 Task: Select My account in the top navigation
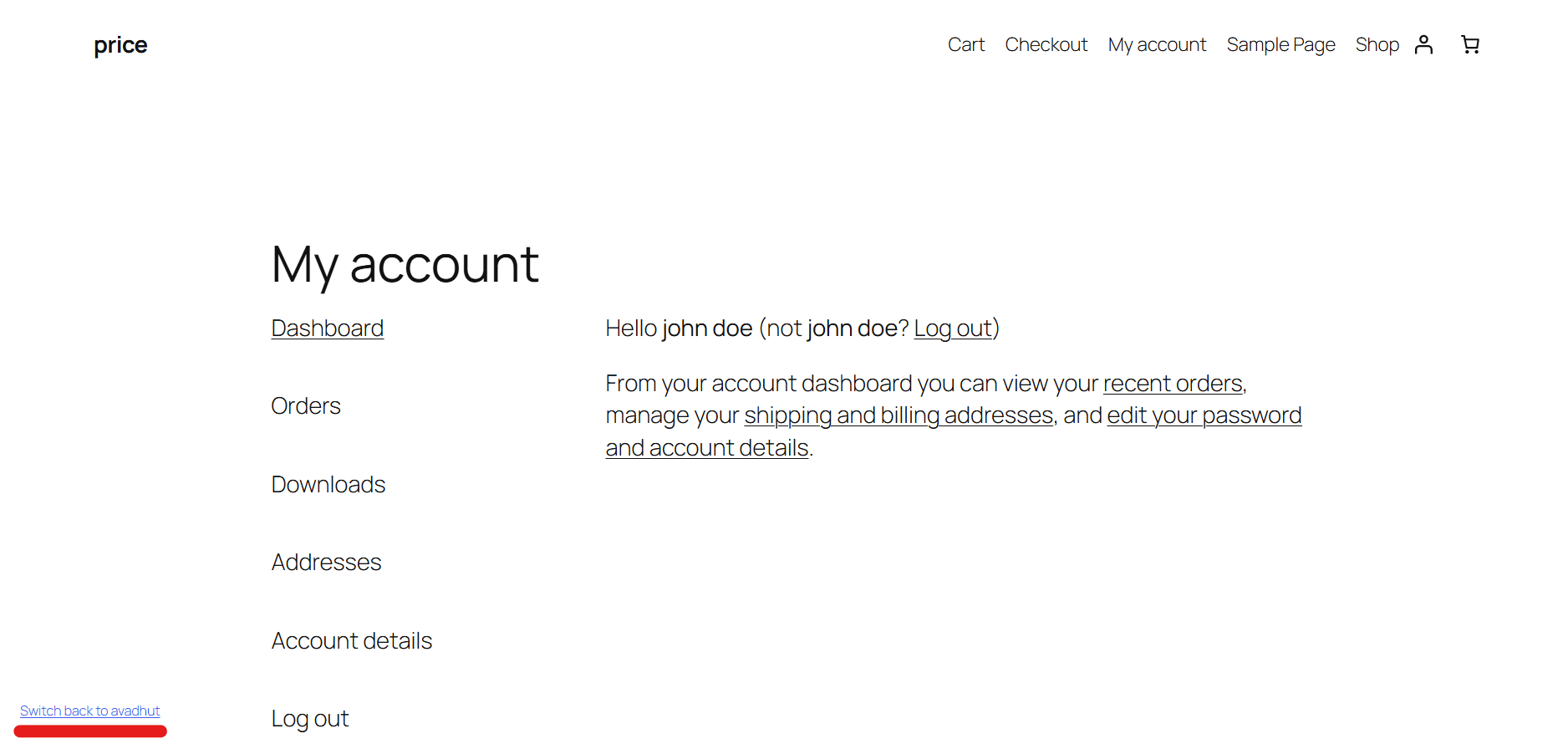tap(1157, 44)
